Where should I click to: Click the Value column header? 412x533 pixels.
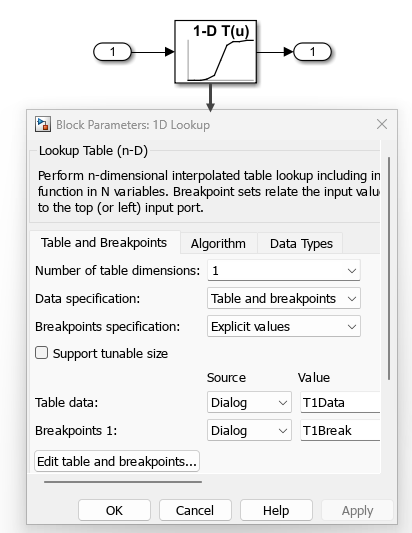[314, 378]
